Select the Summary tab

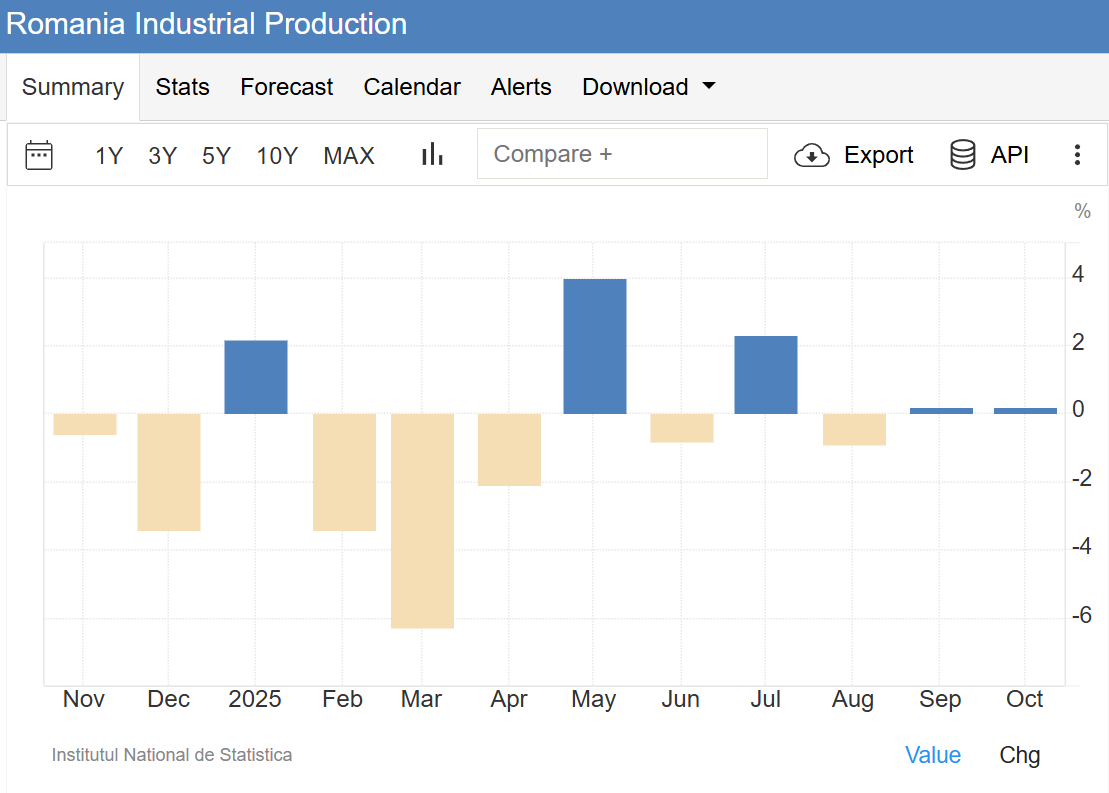73,87
